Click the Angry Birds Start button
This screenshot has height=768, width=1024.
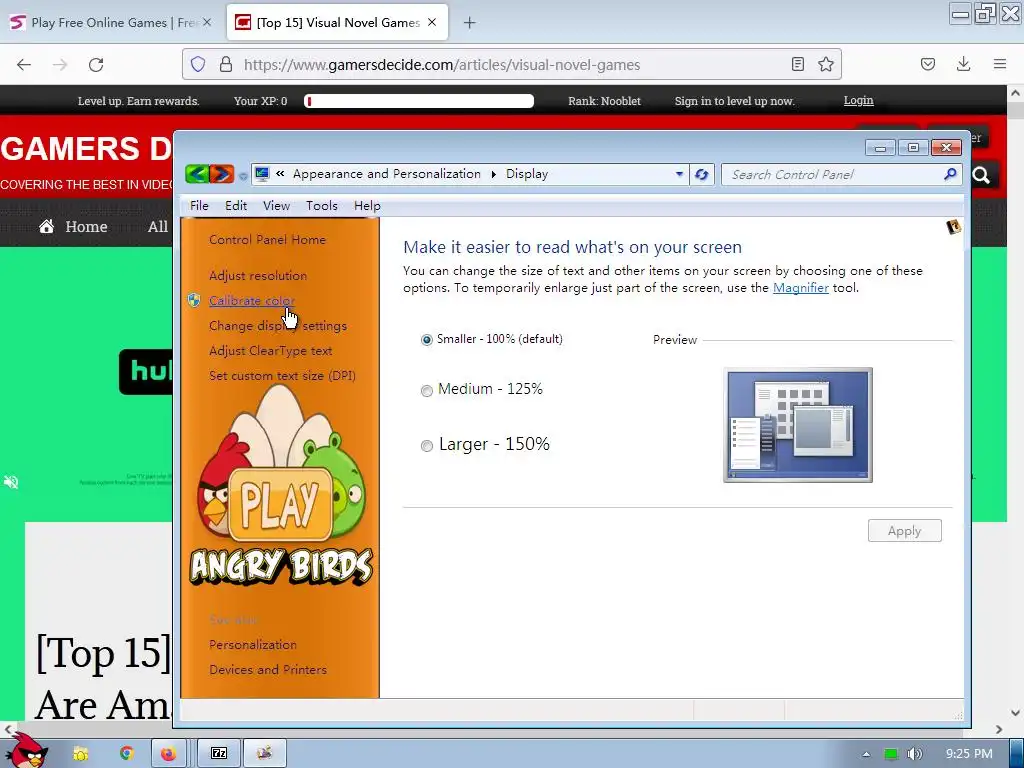tap(25, 751)
